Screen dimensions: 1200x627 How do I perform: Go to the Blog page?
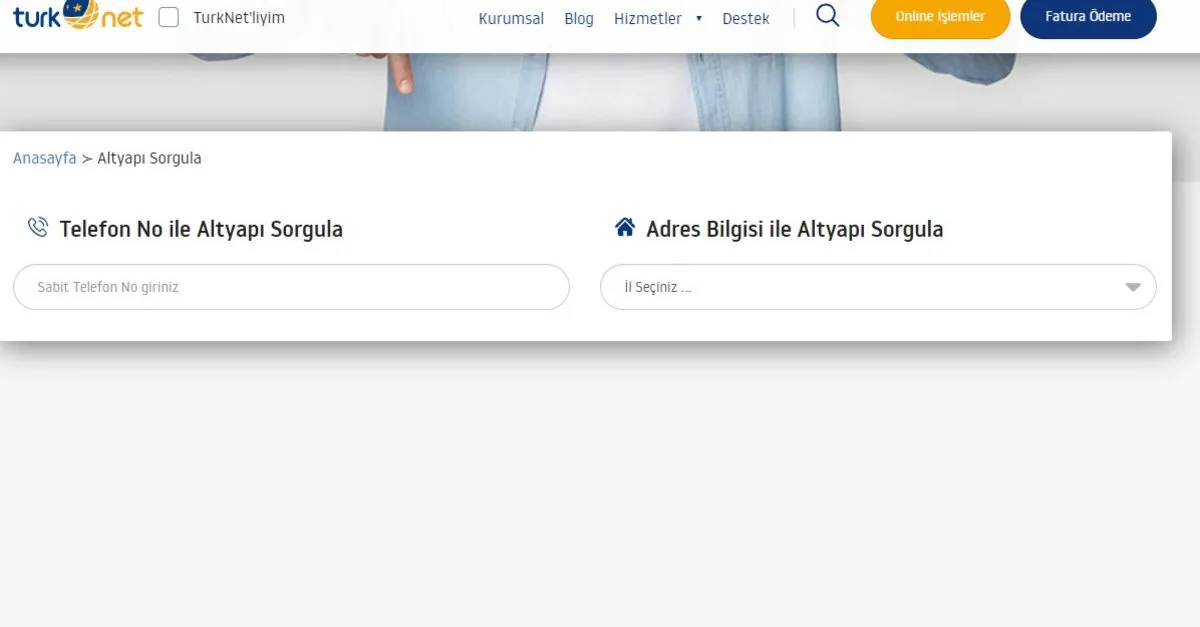[x=578, y=18]
